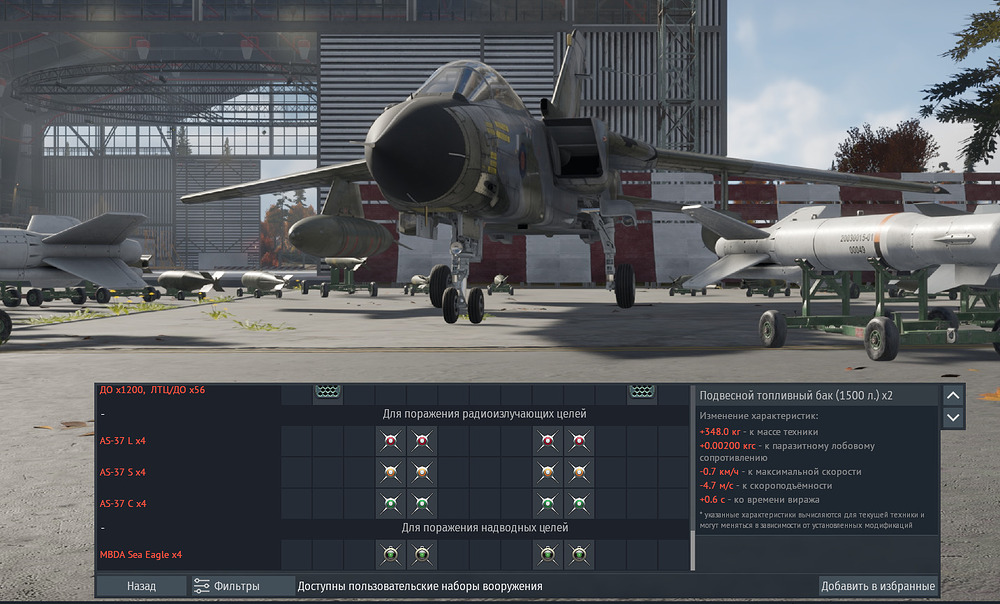Select the rightmost AS-37 L missile icon
Viewport: 1000px width, 604px height.
579,441
